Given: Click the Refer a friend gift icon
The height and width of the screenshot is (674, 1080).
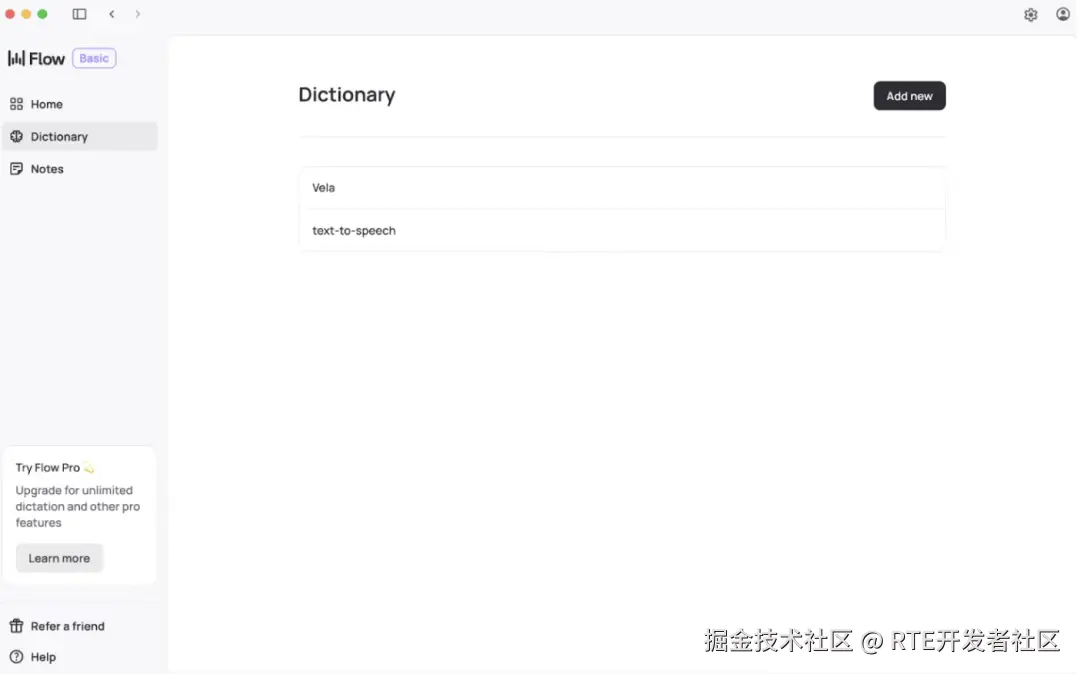Looking at the screenshot, I should coord(17,626).
